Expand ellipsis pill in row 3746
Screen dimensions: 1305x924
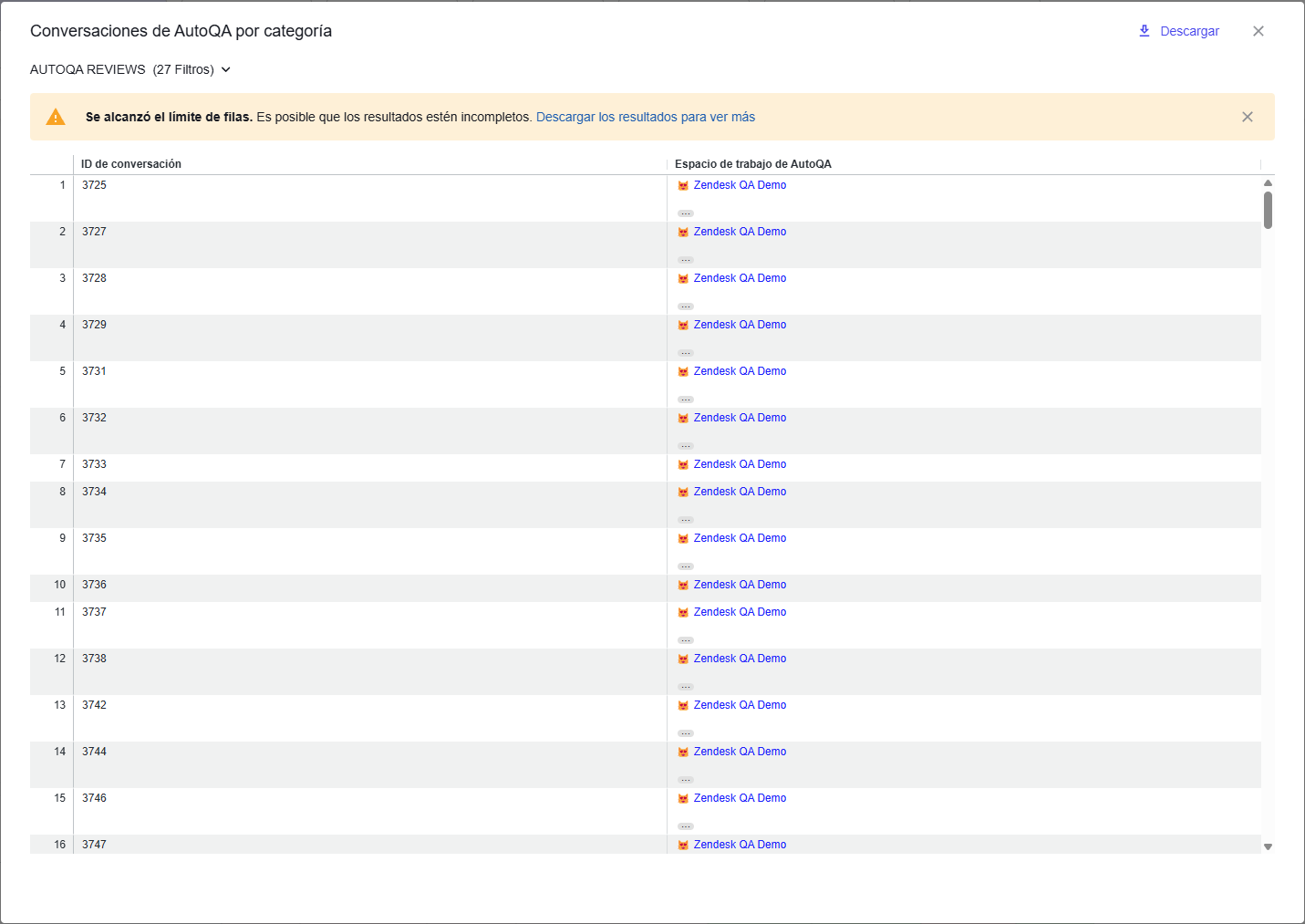(x=686, y=826)
